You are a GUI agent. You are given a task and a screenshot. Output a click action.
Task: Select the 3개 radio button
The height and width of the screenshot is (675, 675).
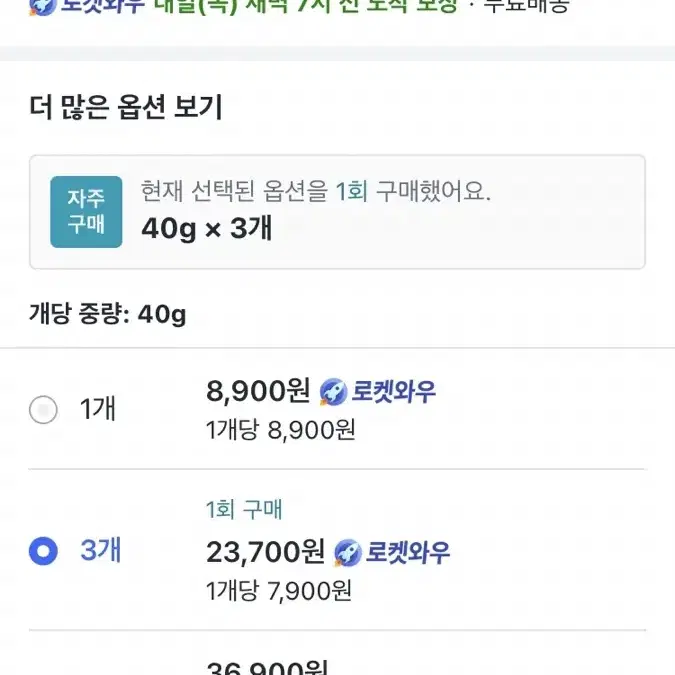(x=43, y=551)
